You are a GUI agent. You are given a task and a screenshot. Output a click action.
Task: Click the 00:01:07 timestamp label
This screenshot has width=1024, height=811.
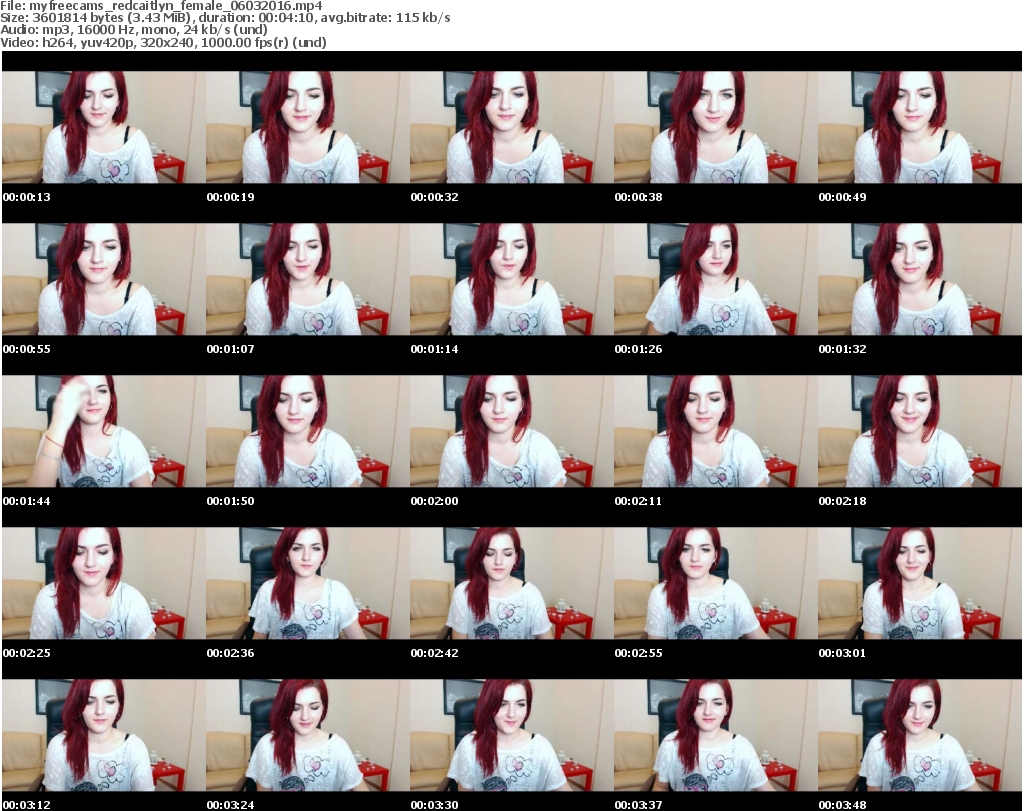[231, 349]
